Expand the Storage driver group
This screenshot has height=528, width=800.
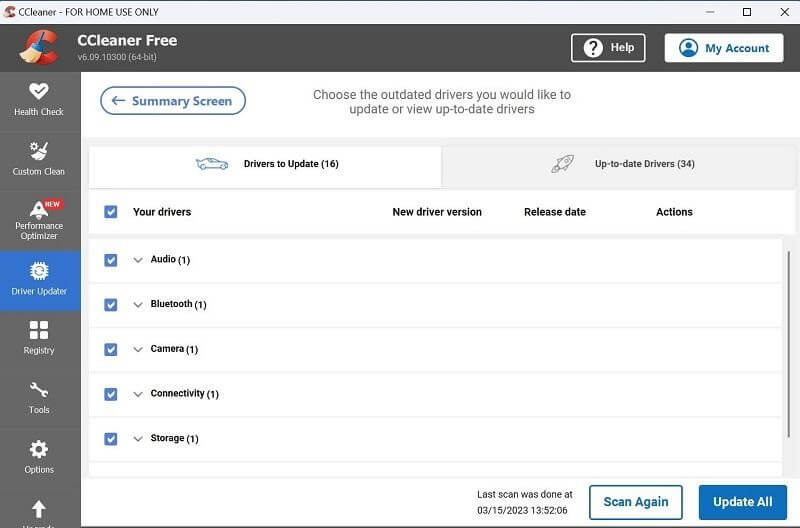pyautogui.click(x=138, y=439)
